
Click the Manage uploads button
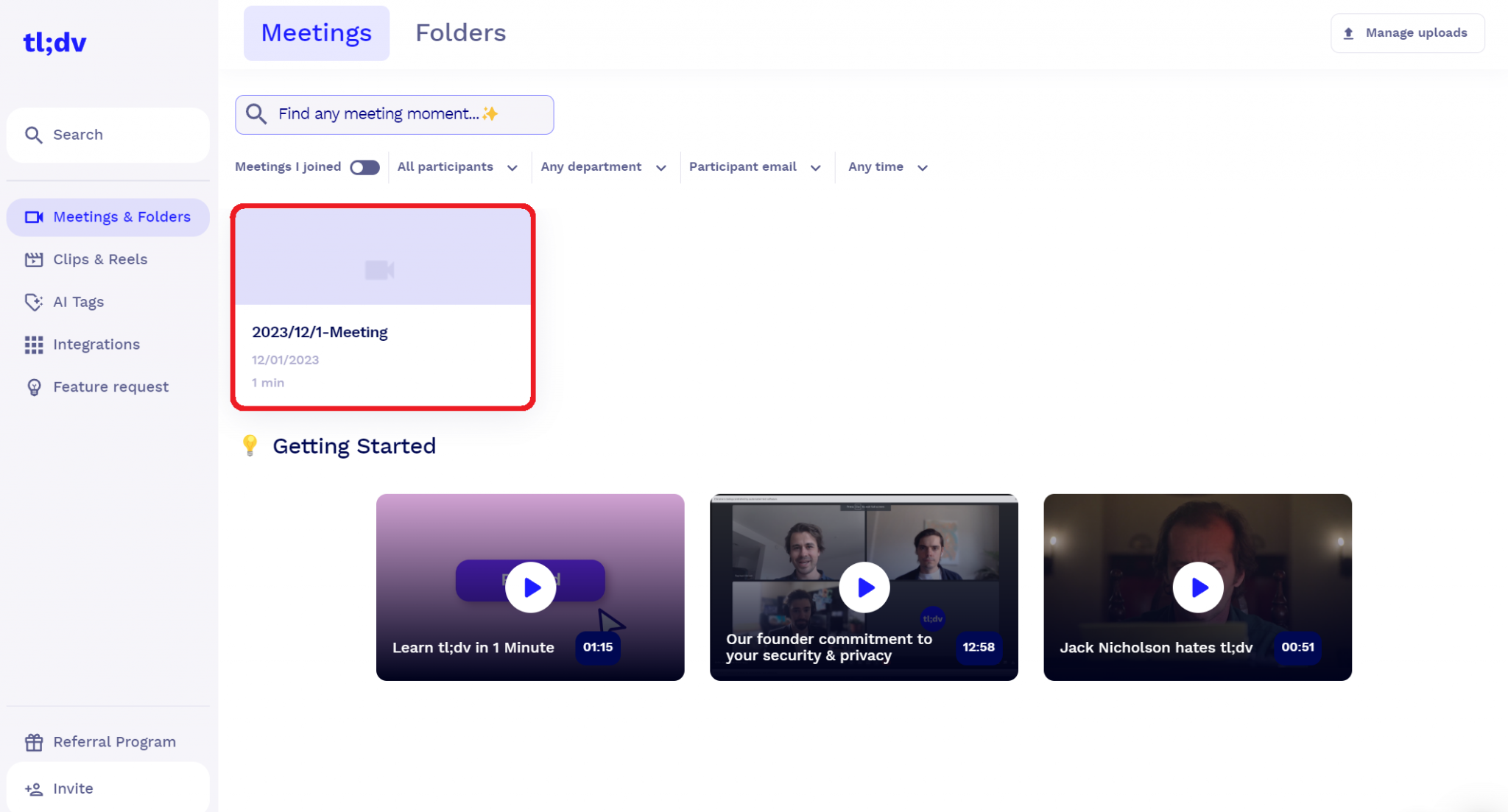tap(1407, 33)
